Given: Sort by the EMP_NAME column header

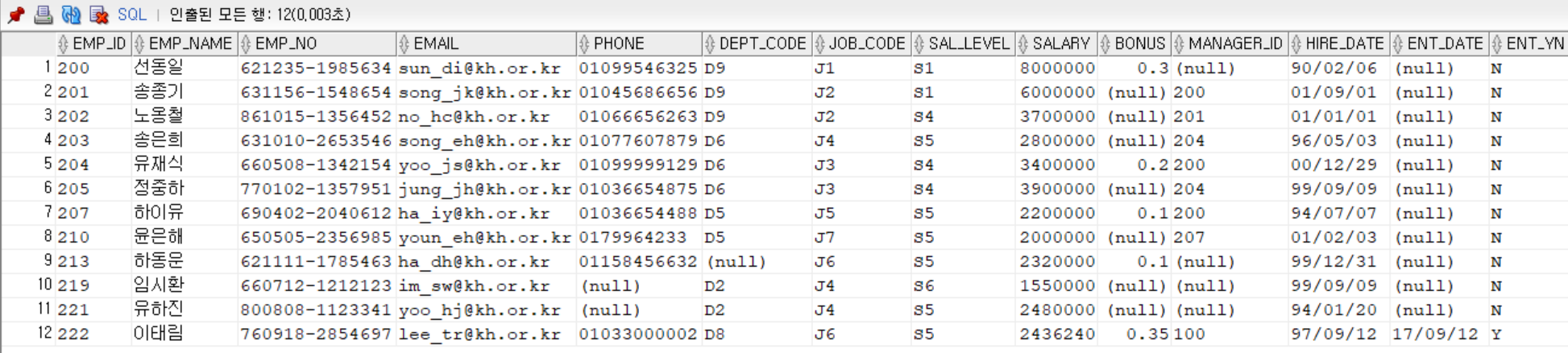Looking at the screenshot, I should [184, 44].
